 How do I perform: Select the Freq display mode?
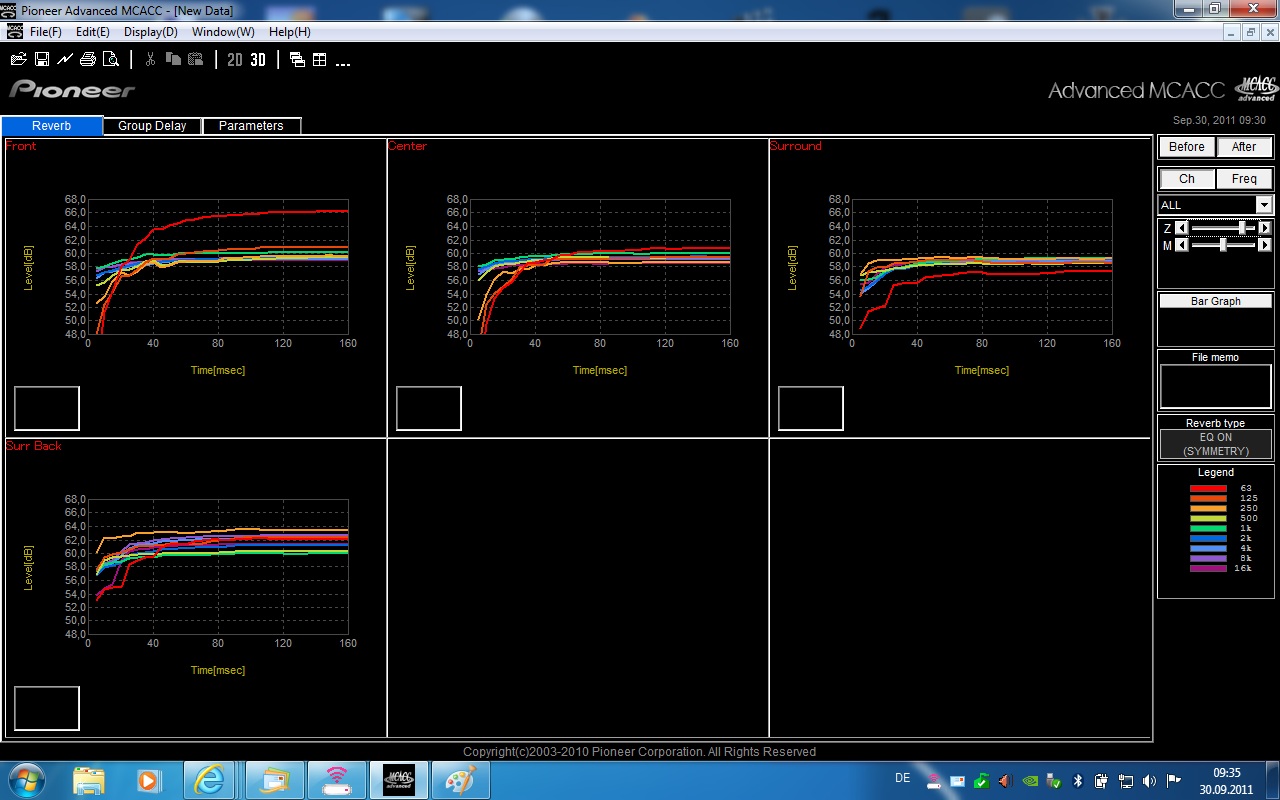coord(1244,179)
